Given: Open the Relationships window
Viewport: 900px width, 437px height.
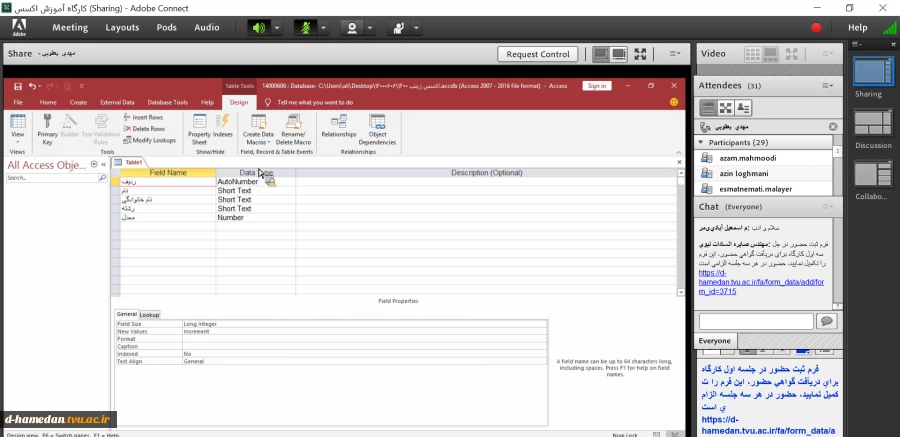Looking at the screenshot, I should tap(339, 126).
